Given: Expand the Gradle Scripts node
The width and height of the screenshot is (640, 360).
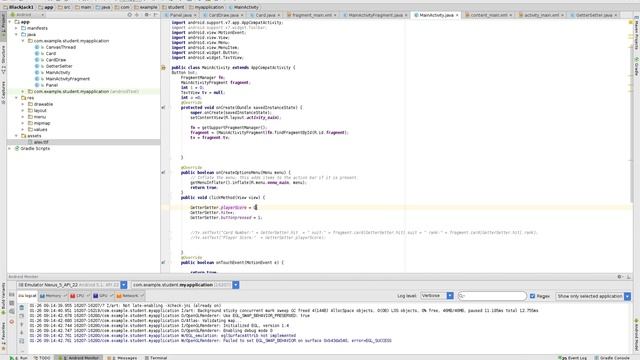Looking at the screenshot, I should coord(10,149).
